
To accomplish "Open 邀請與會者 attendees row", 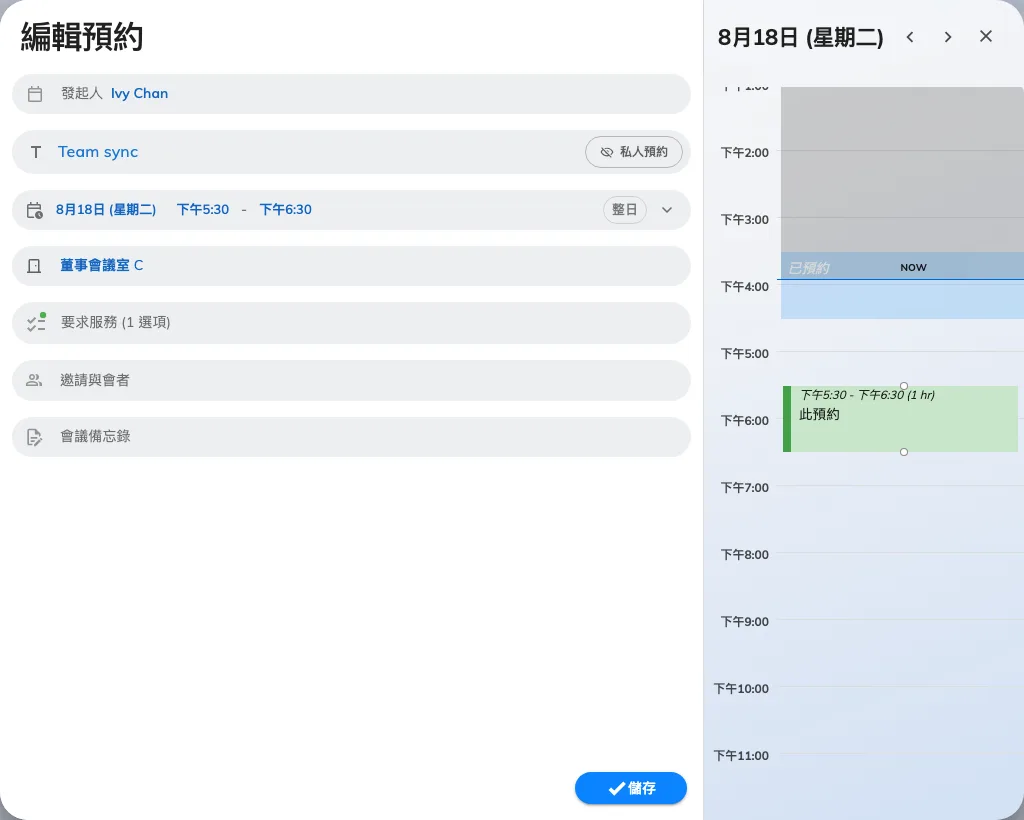I will click(x=351, y=380).
